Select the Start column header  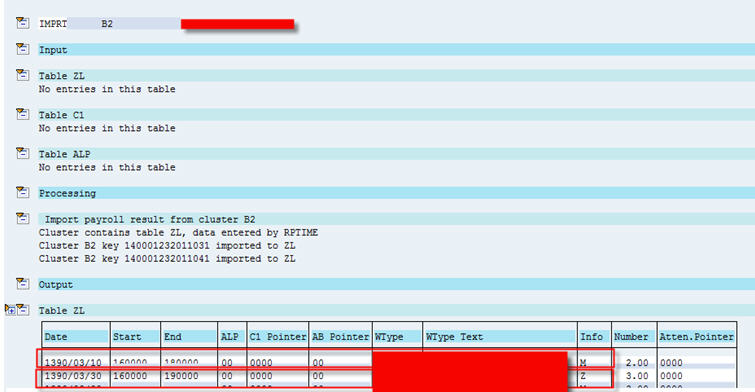pos(135,337)
